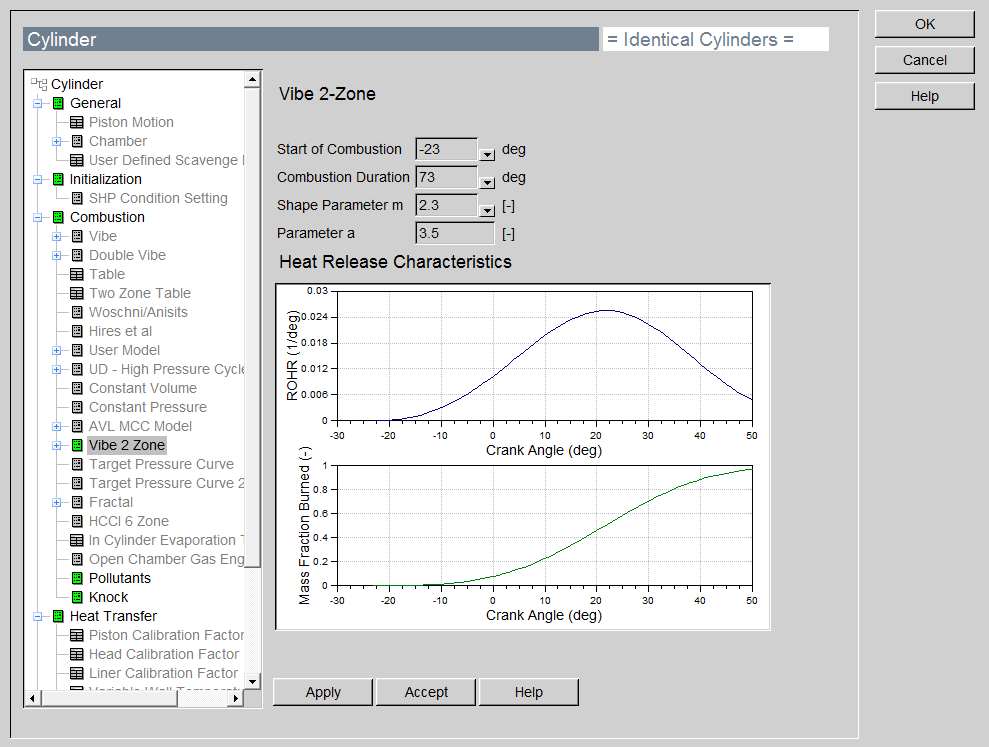Click the Shape Parameter m value field
This screenshot has height=747, width=989.
click(447, 205)
